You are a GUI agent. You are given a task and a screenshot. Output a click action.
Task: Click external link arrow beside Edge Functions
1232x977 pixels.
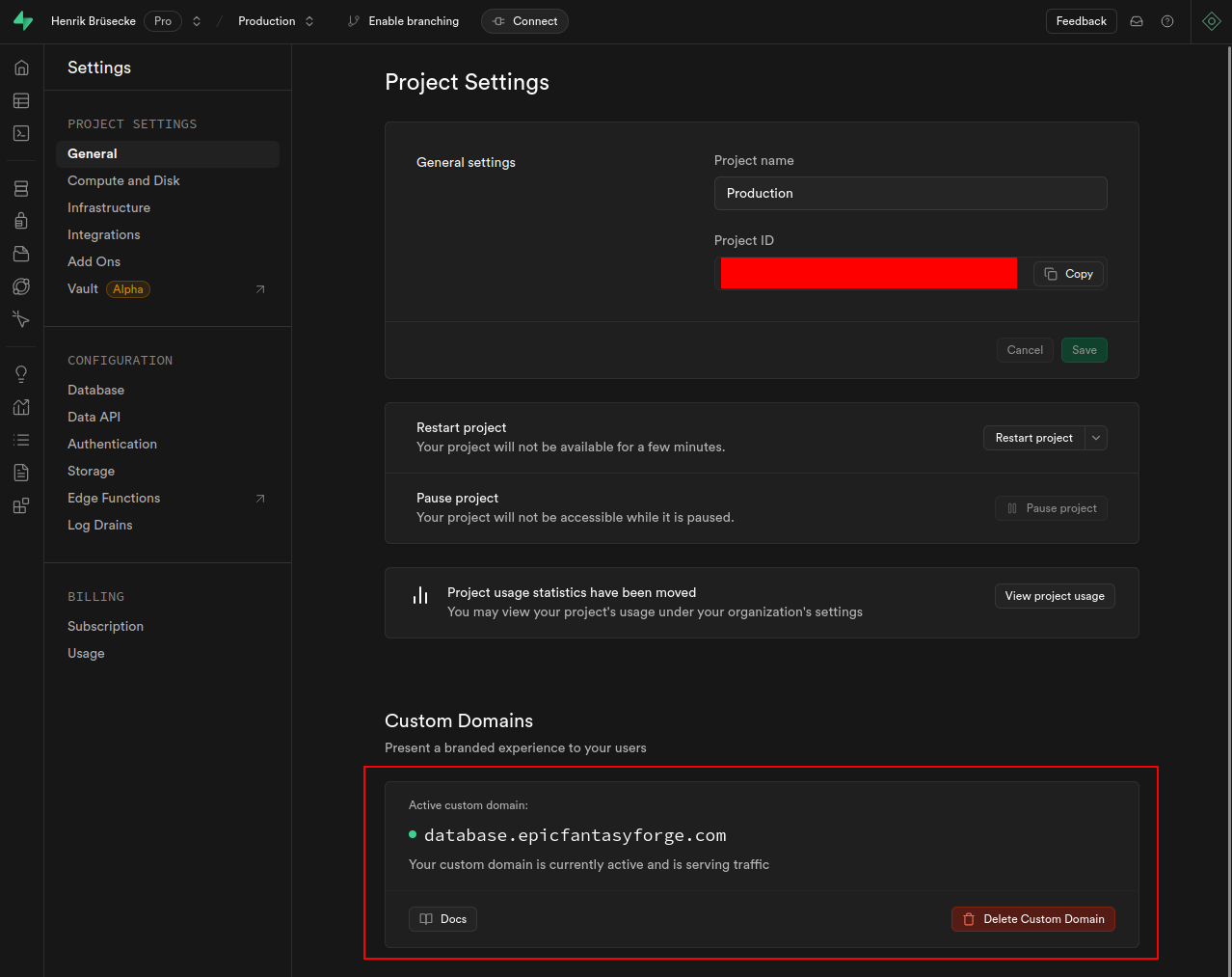pos(260,499)
